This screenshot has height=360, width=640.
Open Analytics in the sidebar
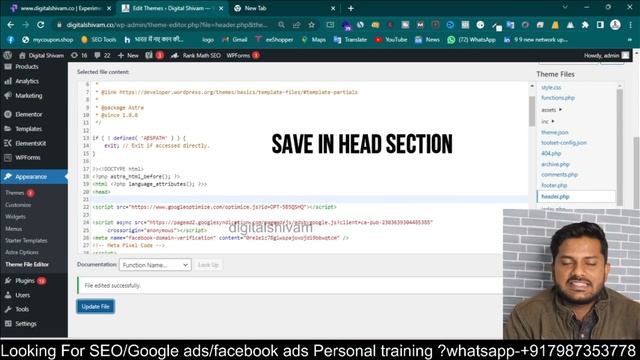[x=27, y=81]
